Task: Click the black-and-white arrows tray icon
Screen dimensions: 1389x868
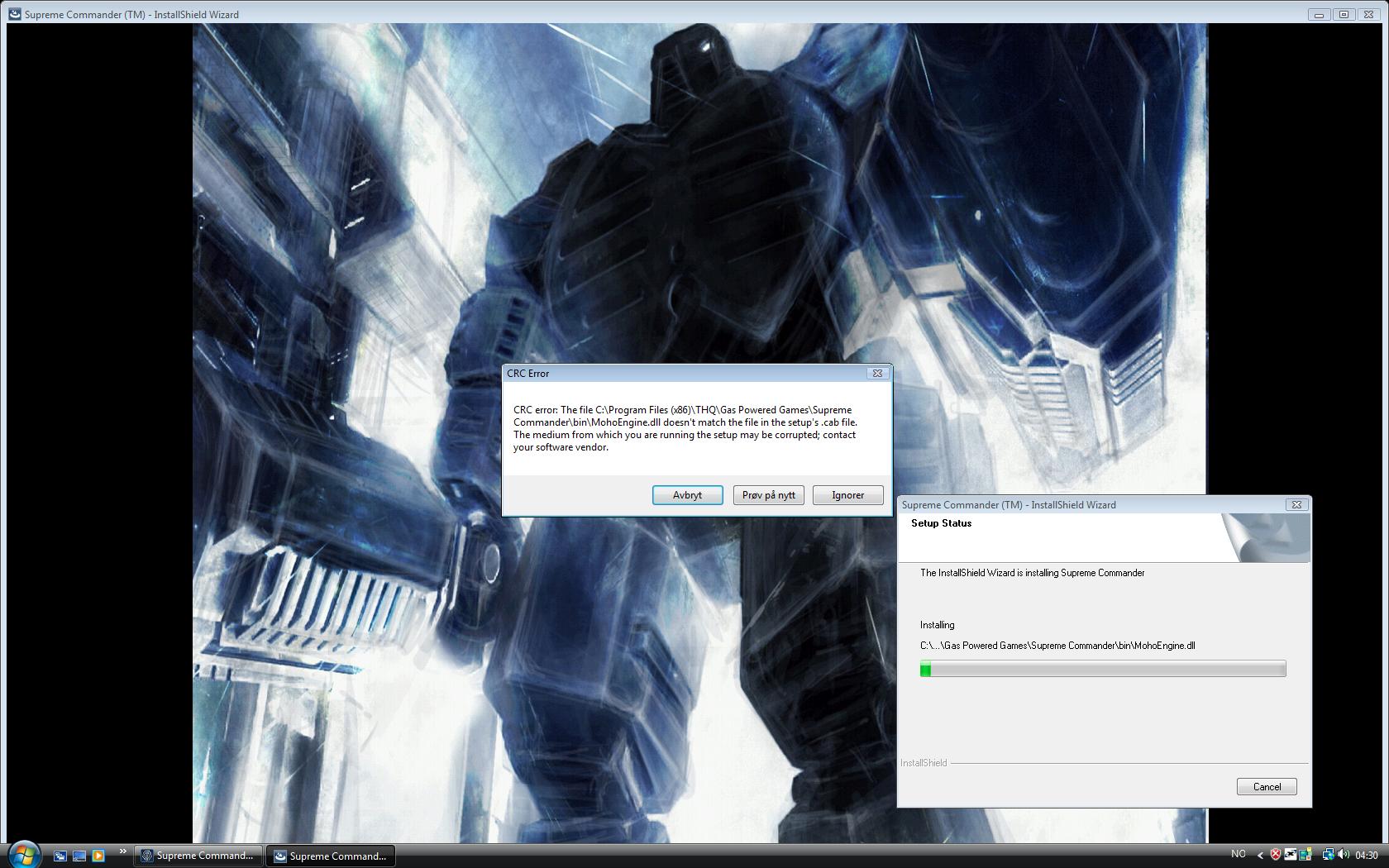Action: click(x=1290, y=856)
